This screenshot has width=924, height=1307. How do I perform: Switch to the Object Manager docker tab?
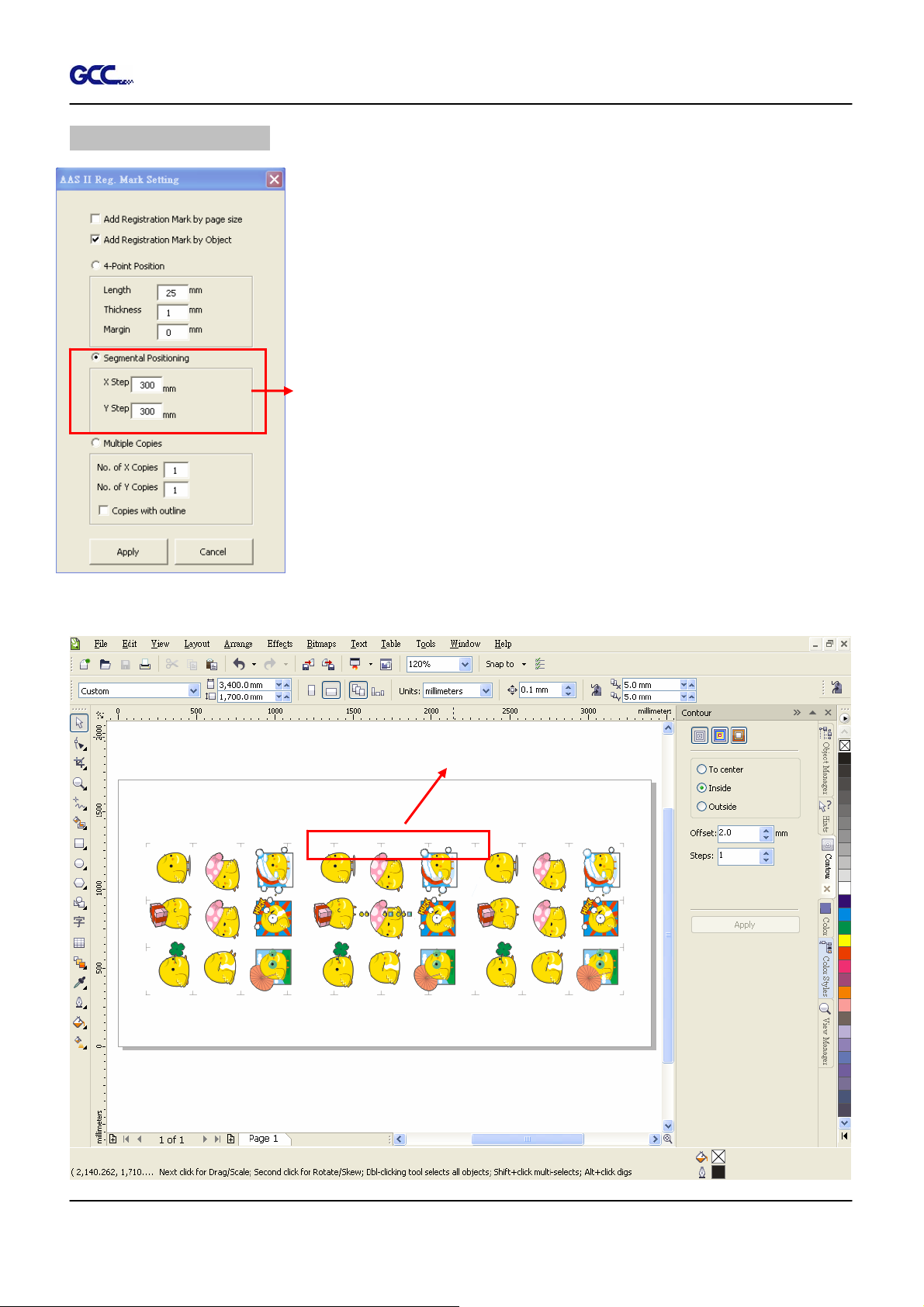[x=825, y=760]
